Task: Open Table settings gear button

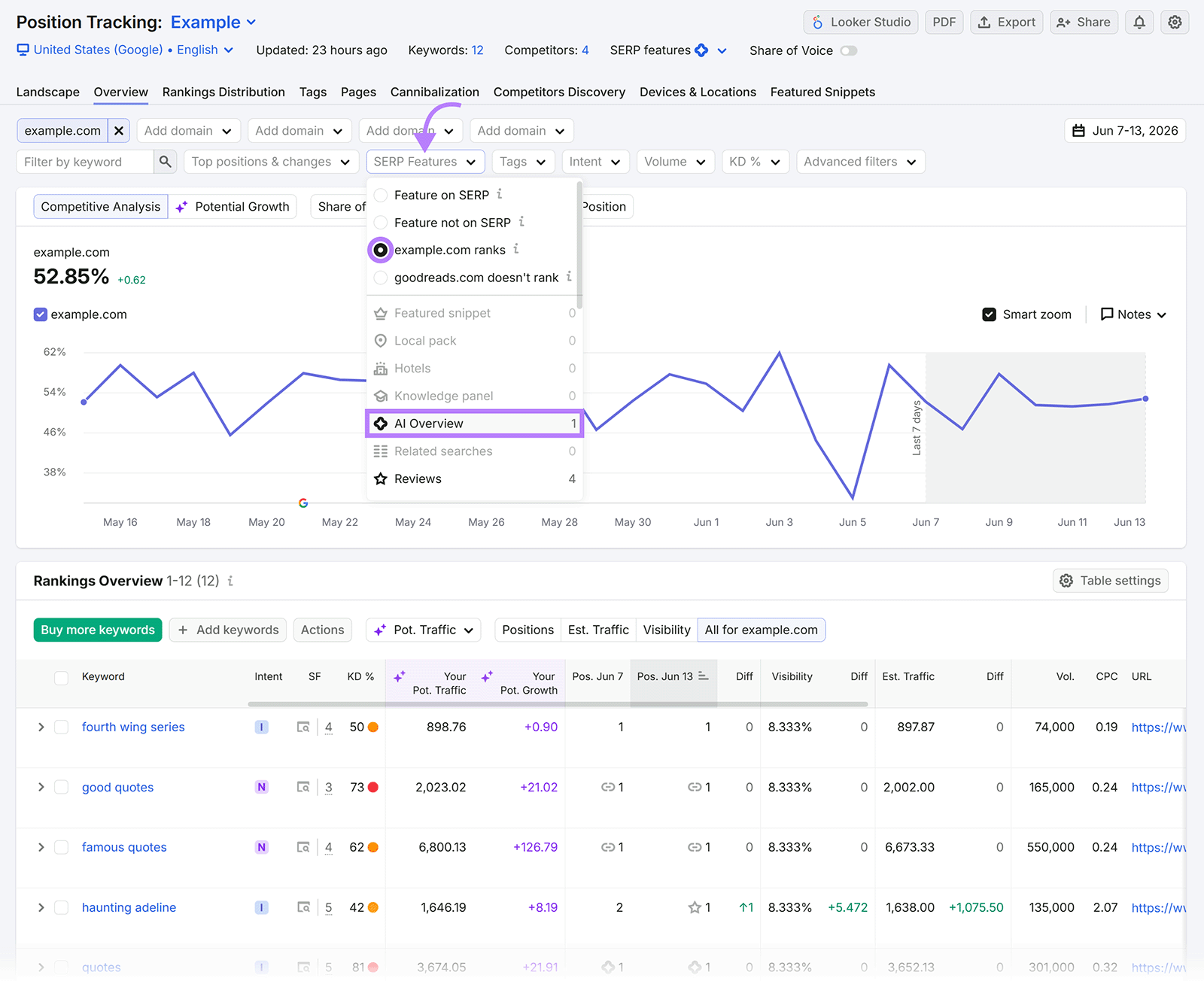Action: (1110, 581)
